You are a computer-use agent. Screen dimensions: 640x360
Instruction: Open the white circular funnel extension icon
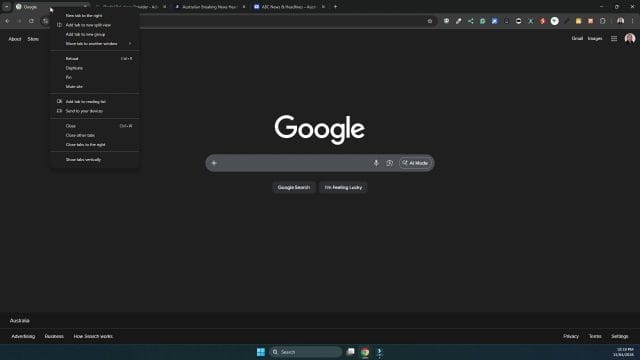pos(554,21)
